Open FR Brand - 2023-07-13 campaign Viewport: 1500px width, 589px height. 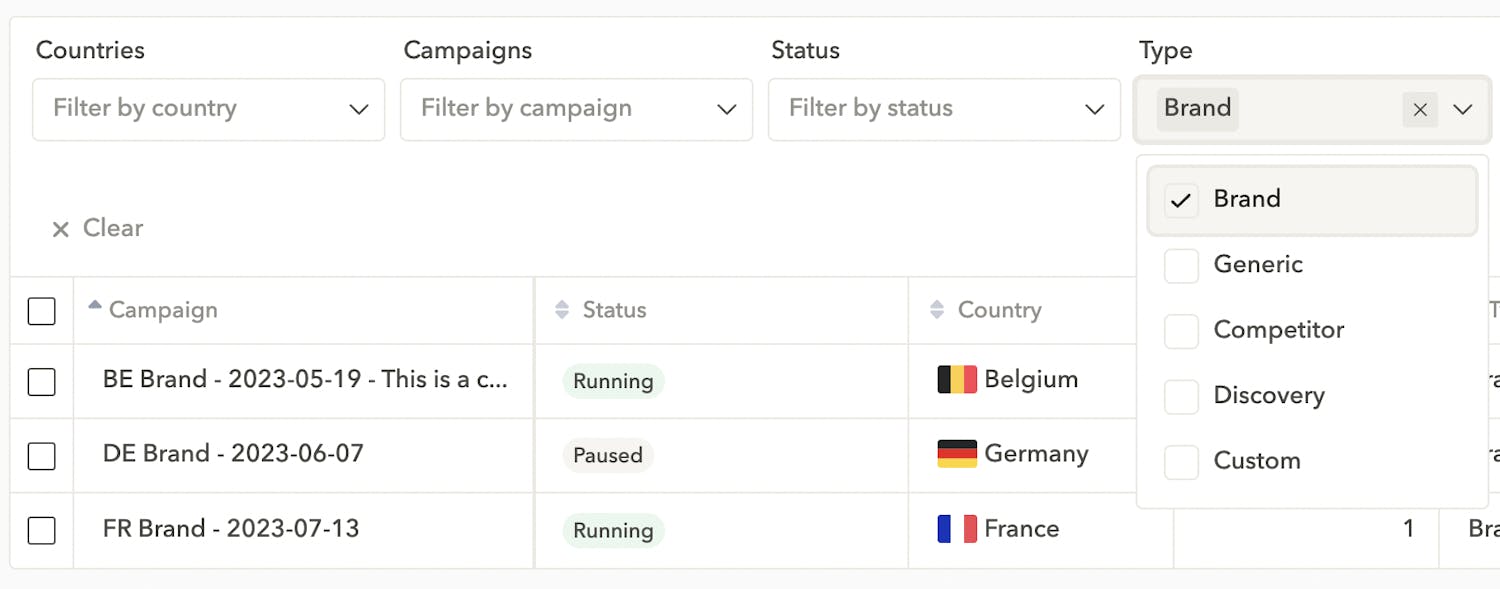(231, 528)
